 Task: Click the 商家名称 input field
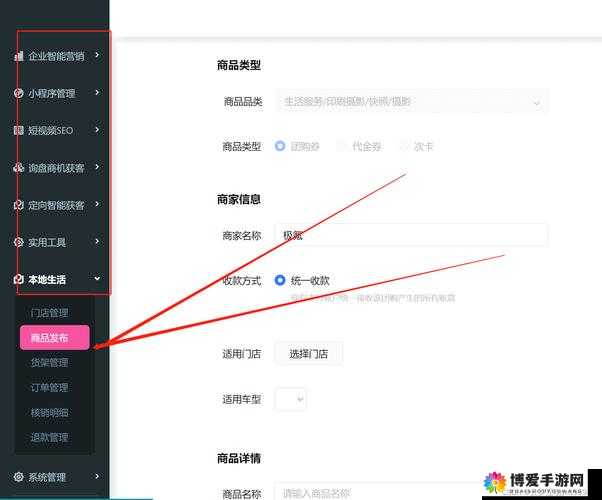pyautogui.click(x=412, y=235)
